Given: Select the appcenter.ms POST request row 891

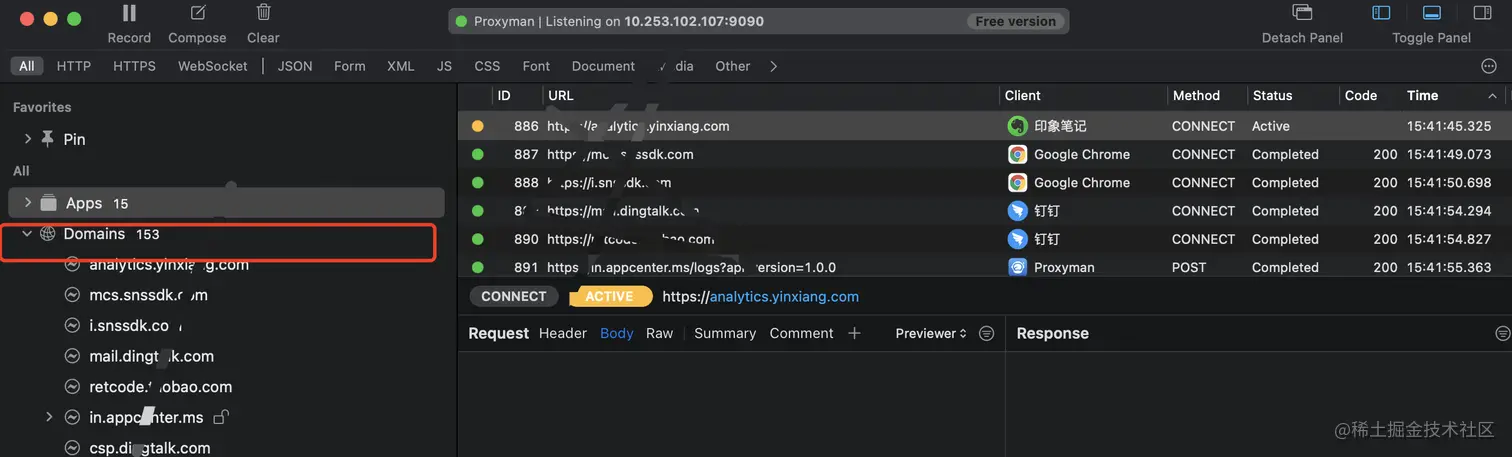Looking at the screenshot, I should click(984, 267).
